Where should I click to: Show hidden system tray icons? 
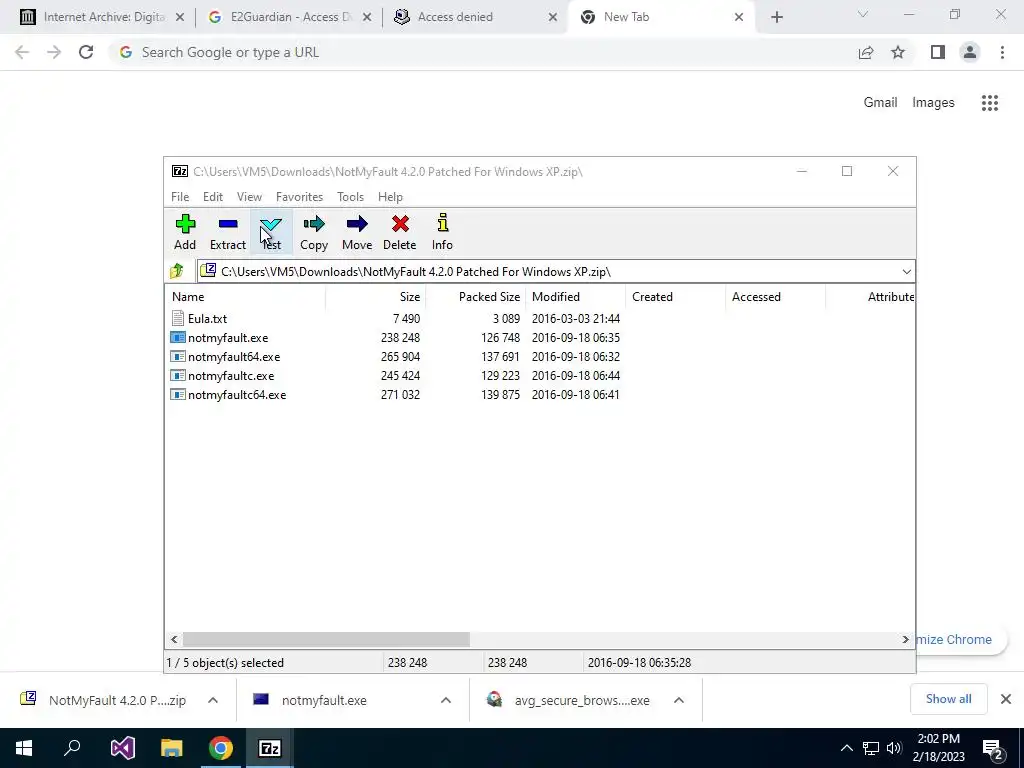[846, 748]
